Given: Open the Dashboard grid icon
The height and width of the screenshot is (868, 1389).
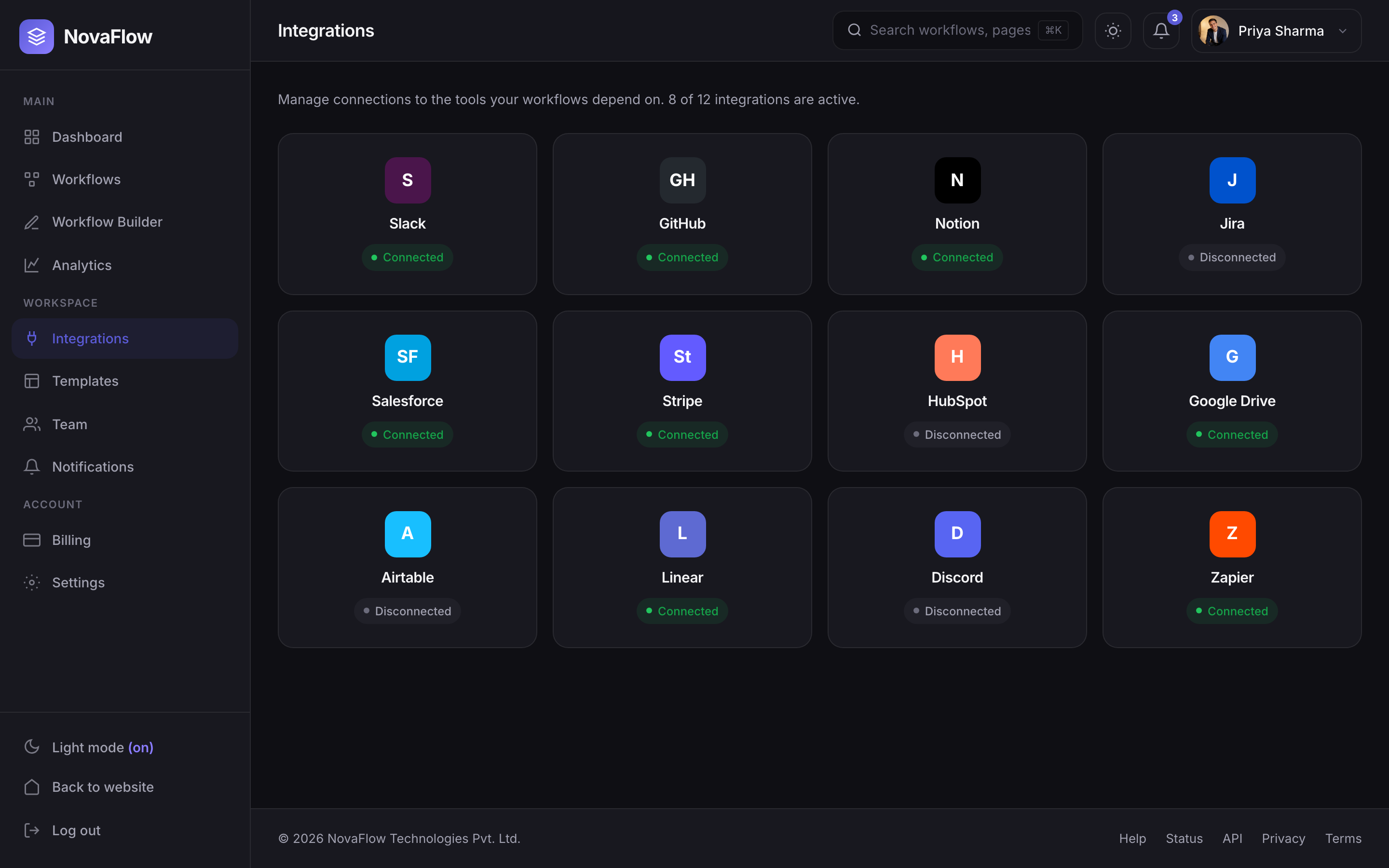Looking at the screenshot, I should pos(31,136).
